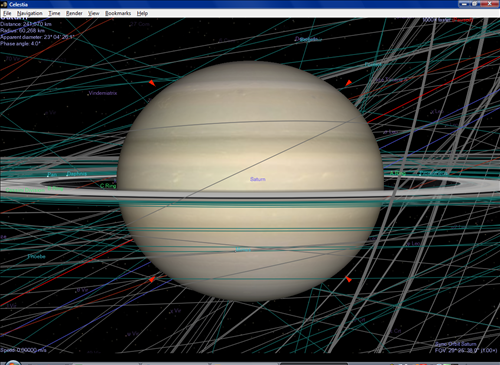Open the File menu
Image resolution: width=500 pixels, height=365 pixels.
coord(7,13)
